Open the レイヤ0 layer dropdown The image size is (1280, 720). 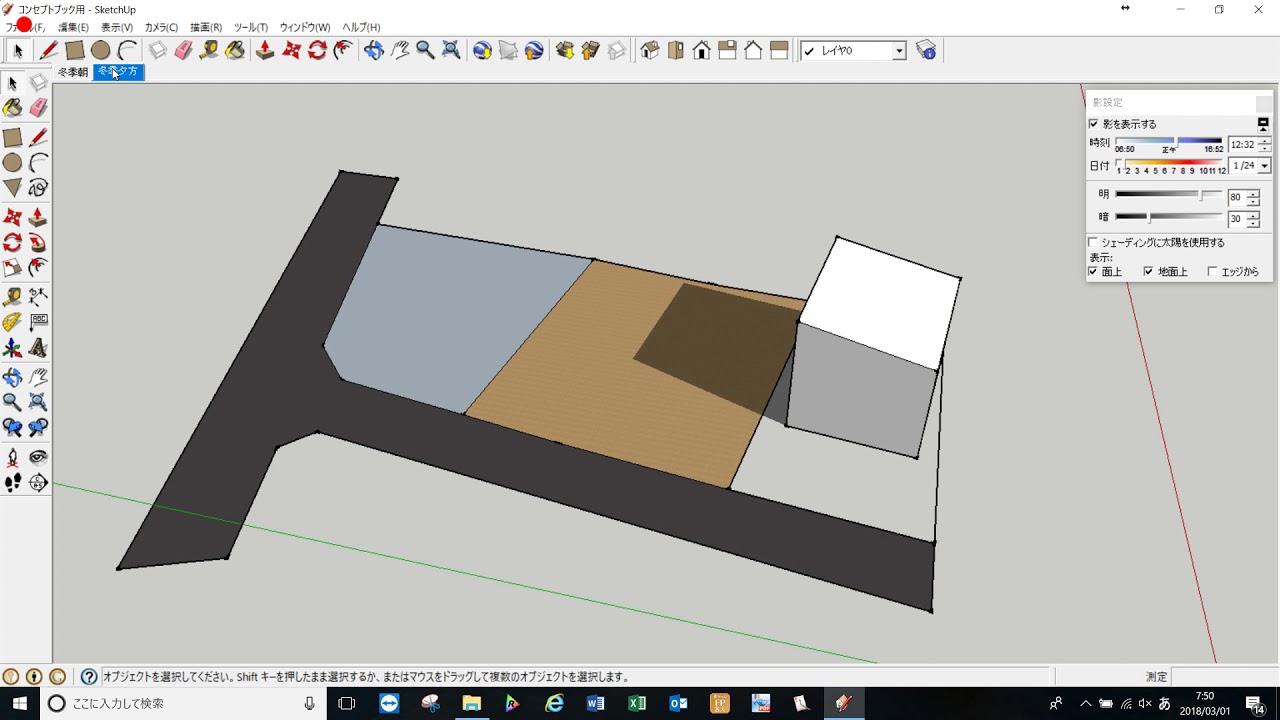pos(899,51)
